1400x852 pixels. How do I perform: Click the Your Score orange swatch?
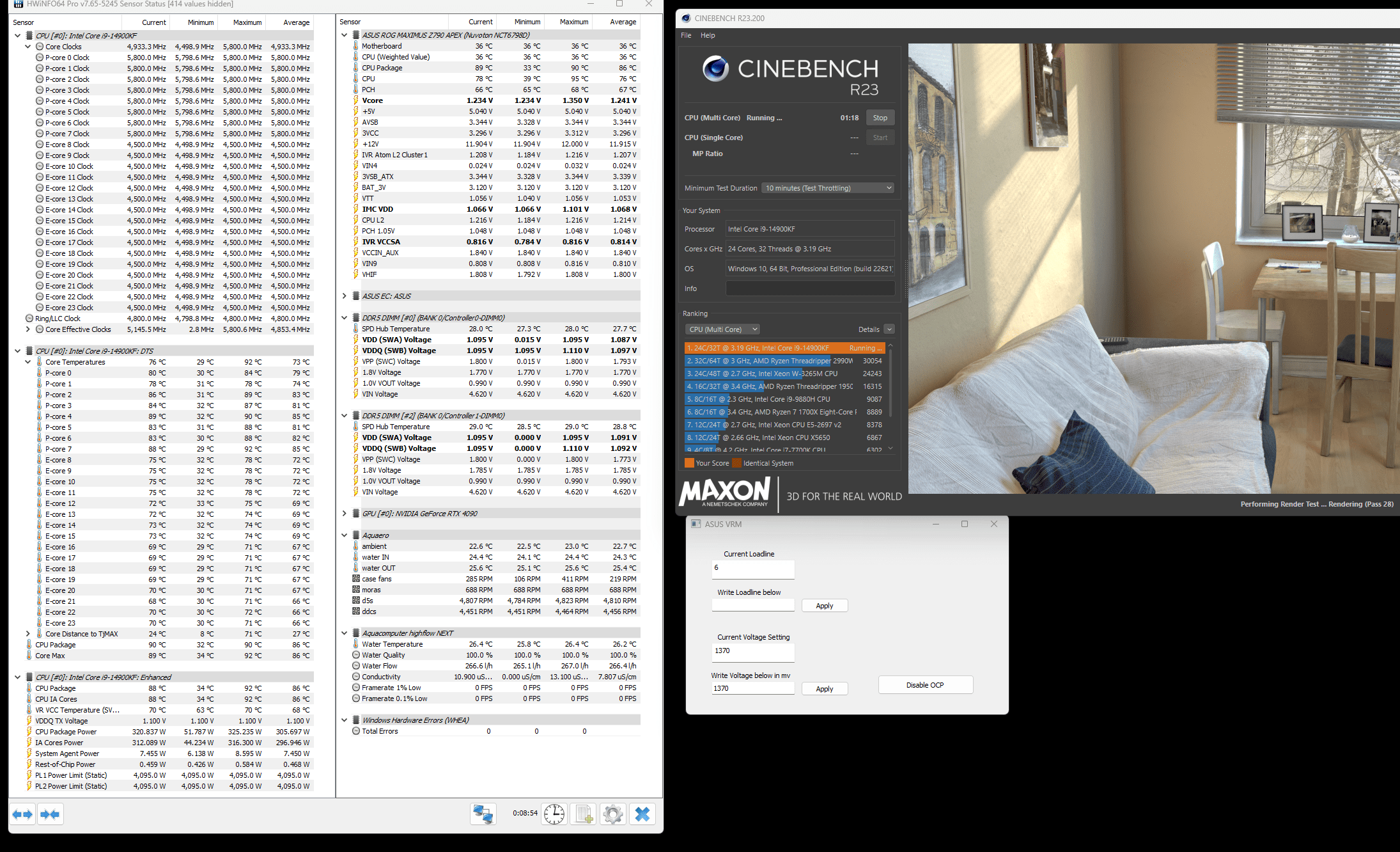coord(689,463)
